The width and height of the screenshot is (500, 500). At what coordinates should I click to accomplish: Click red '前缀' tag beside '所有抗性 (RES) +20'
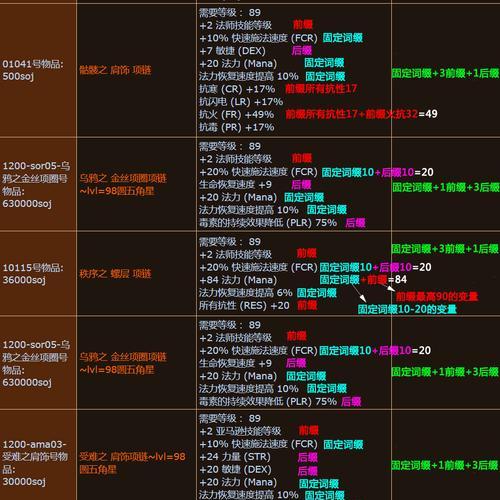click(307, 305)
